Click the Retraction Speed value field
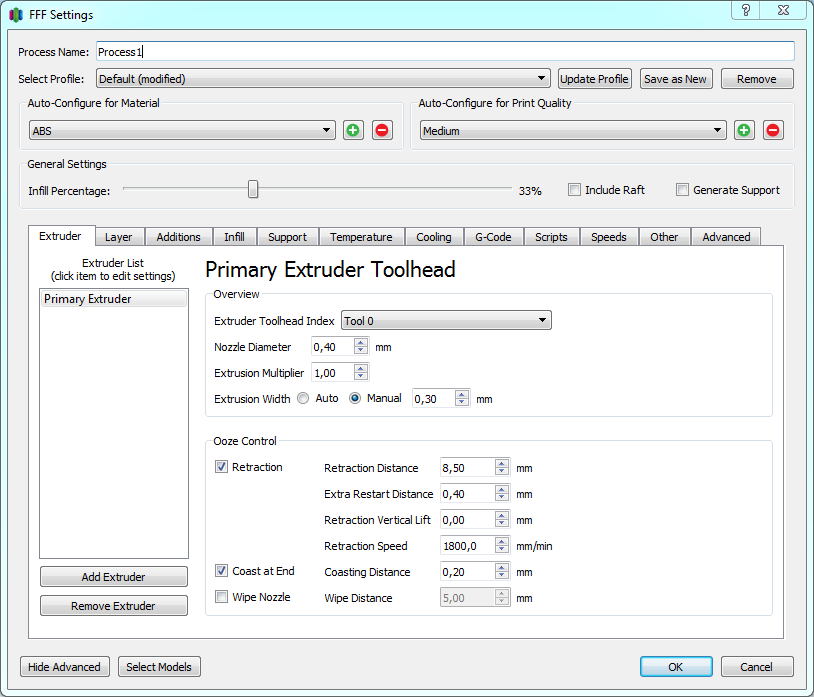The width and height of the screenshot is (814, 697). (468, 545)
